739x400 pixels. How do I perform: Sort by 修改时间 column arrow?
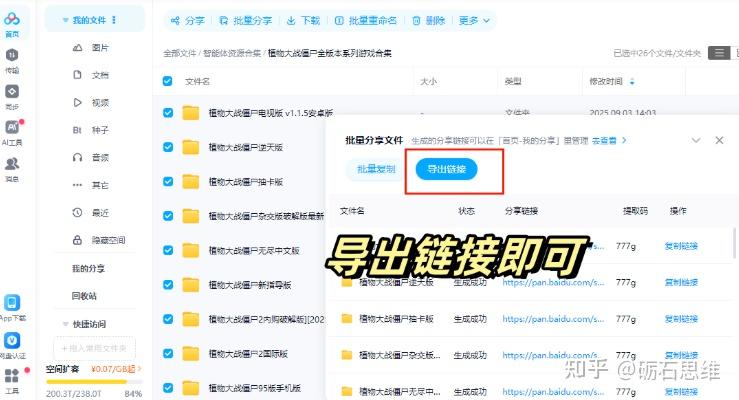(x=632, y=82)
